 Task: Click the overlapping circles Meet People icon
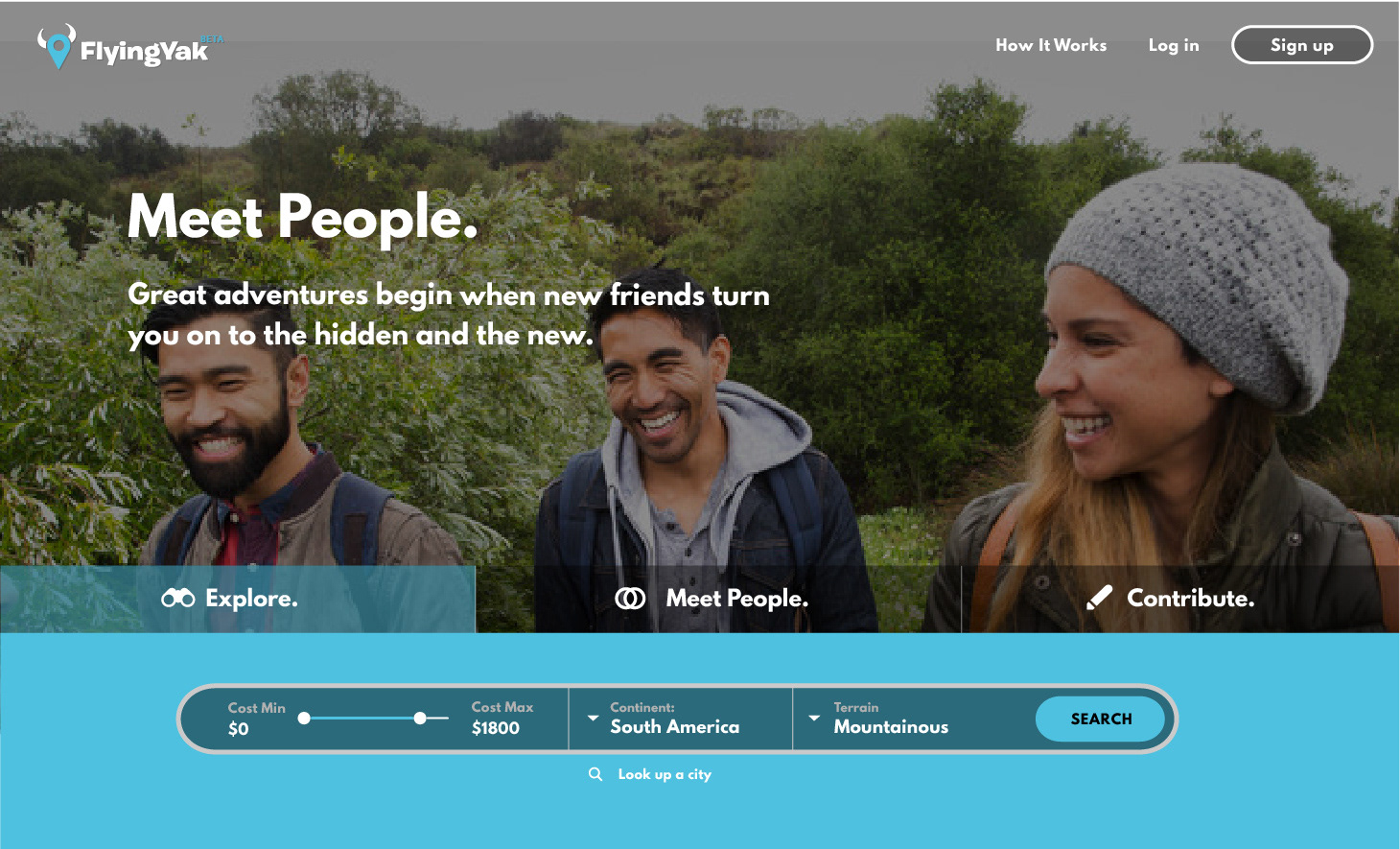click(x=630, y=599)
